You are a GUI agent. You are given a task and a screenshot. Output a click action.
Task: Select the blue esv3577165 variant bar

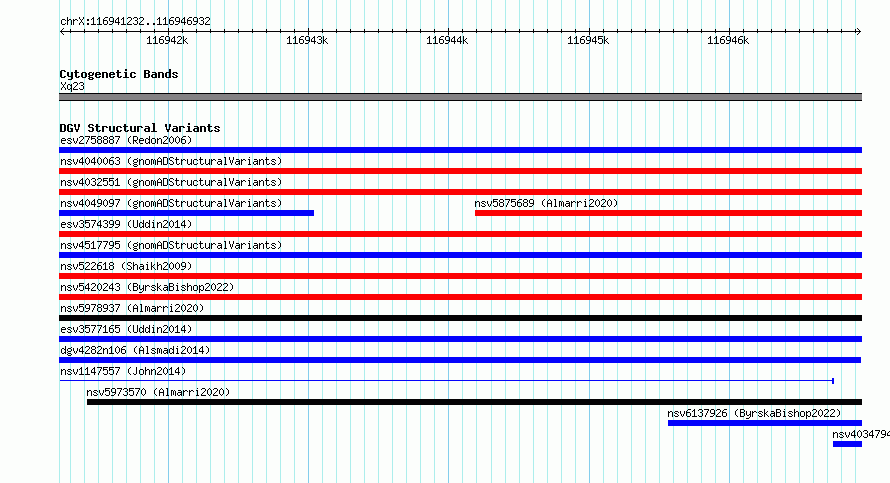(460, 339)
